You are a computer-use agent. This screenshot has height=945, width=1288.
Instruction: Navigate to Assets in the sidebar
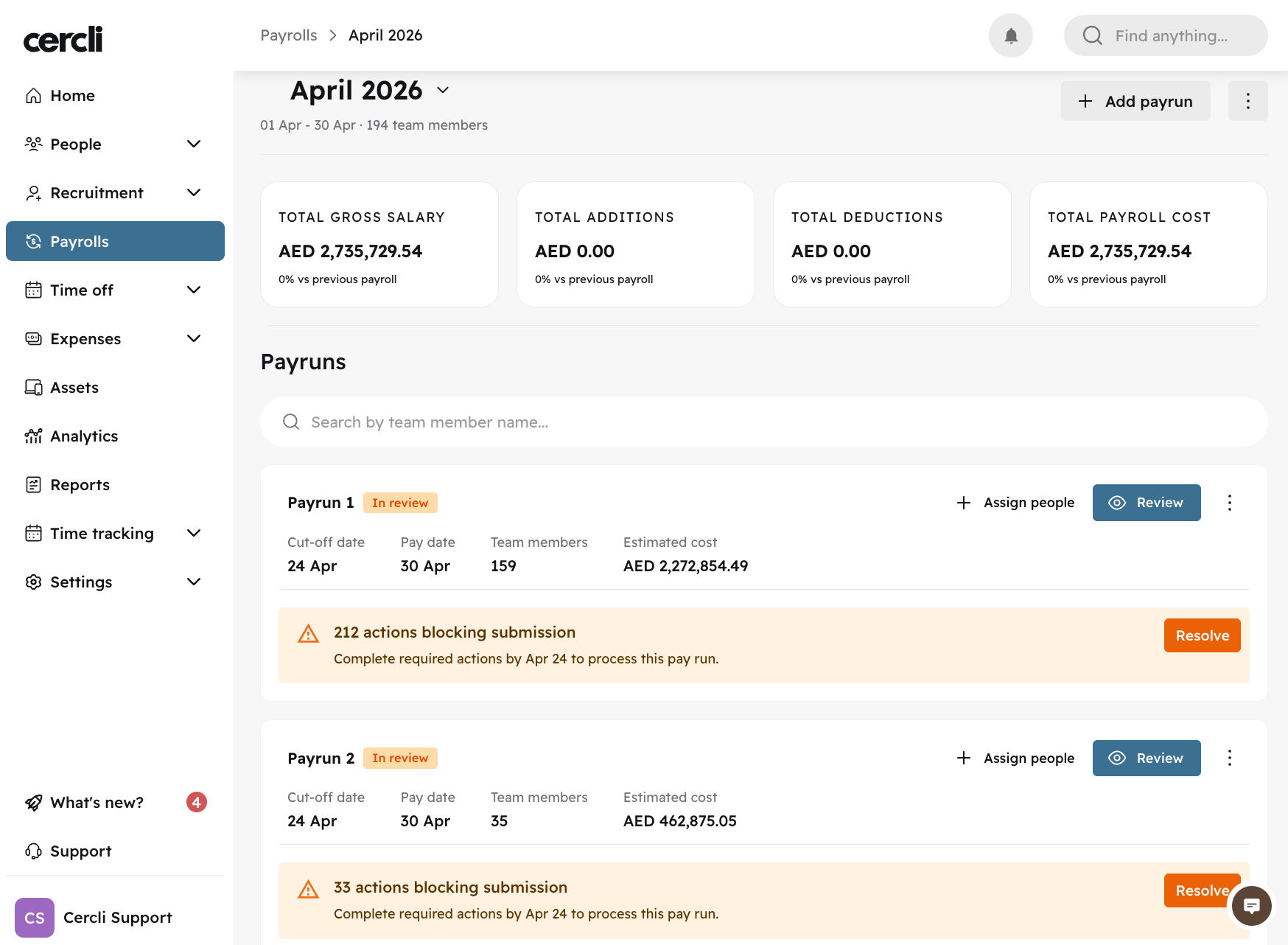[x=74, y=387]
